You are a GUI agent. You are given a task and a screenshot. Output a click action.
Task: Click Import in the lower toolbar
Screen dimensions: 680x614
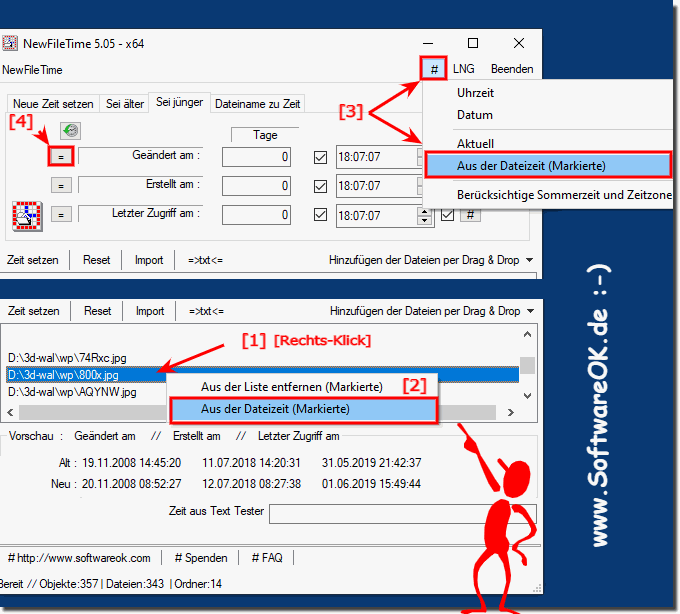150,311
